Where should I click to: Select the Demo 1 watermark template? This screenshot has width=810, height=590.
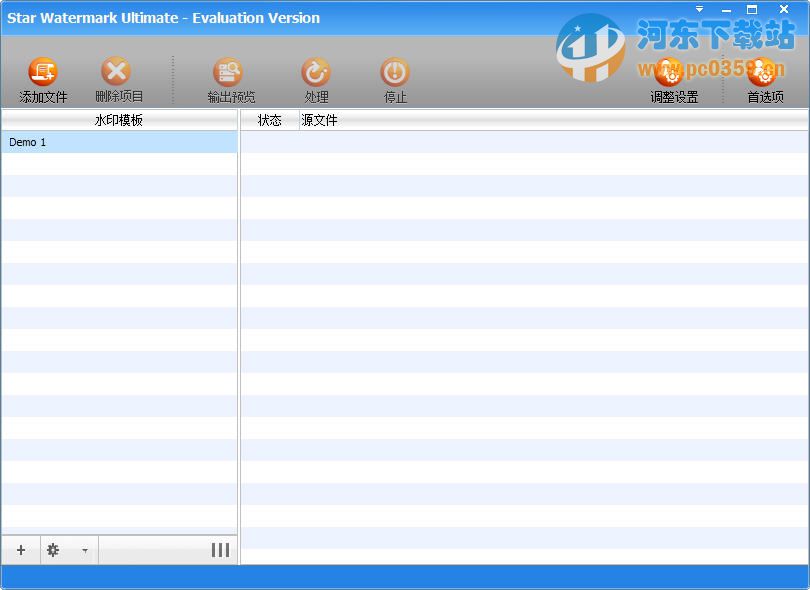(x=60, y=142)
